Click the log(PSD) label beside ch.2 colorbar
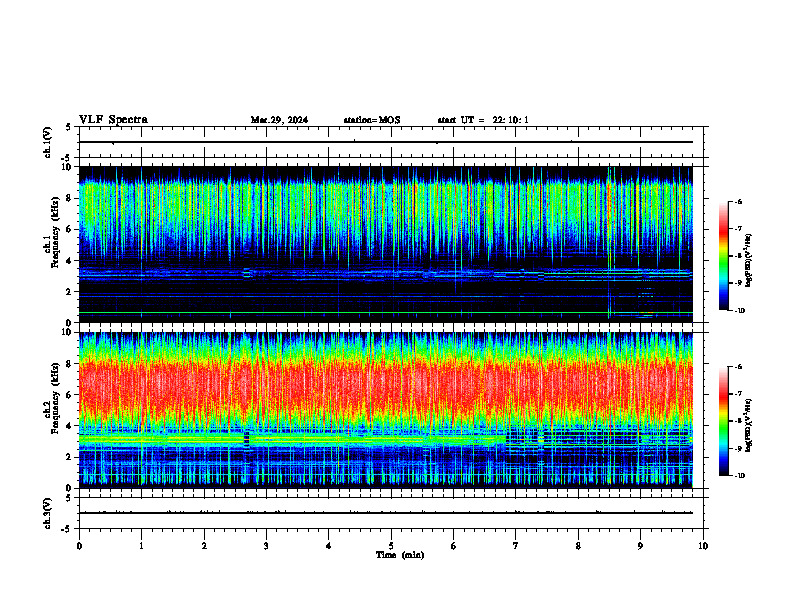This screenshot has width=792, height=612. pos(749,426)
